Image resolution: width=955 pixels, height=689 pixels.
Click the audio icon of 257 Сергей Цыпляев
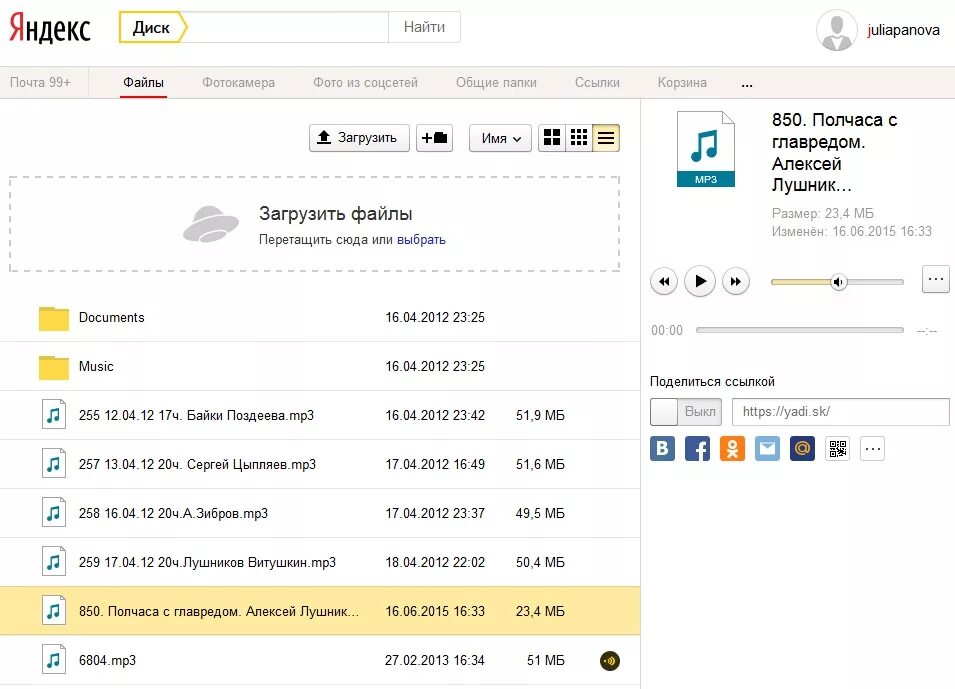tap(54, 464)
